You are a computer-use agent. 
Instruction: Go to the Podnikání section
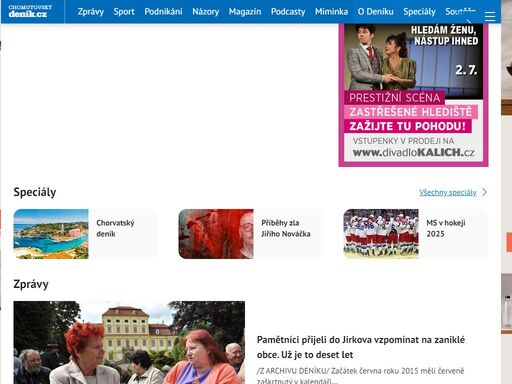click(163, 12)
